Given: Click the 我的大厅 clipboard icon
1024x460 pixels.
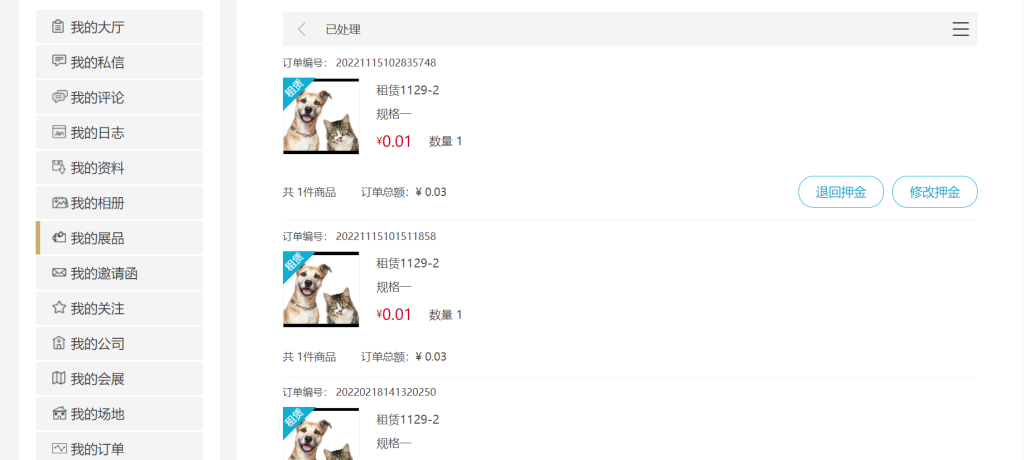Looking at the screenshot, I should [59, 27].
